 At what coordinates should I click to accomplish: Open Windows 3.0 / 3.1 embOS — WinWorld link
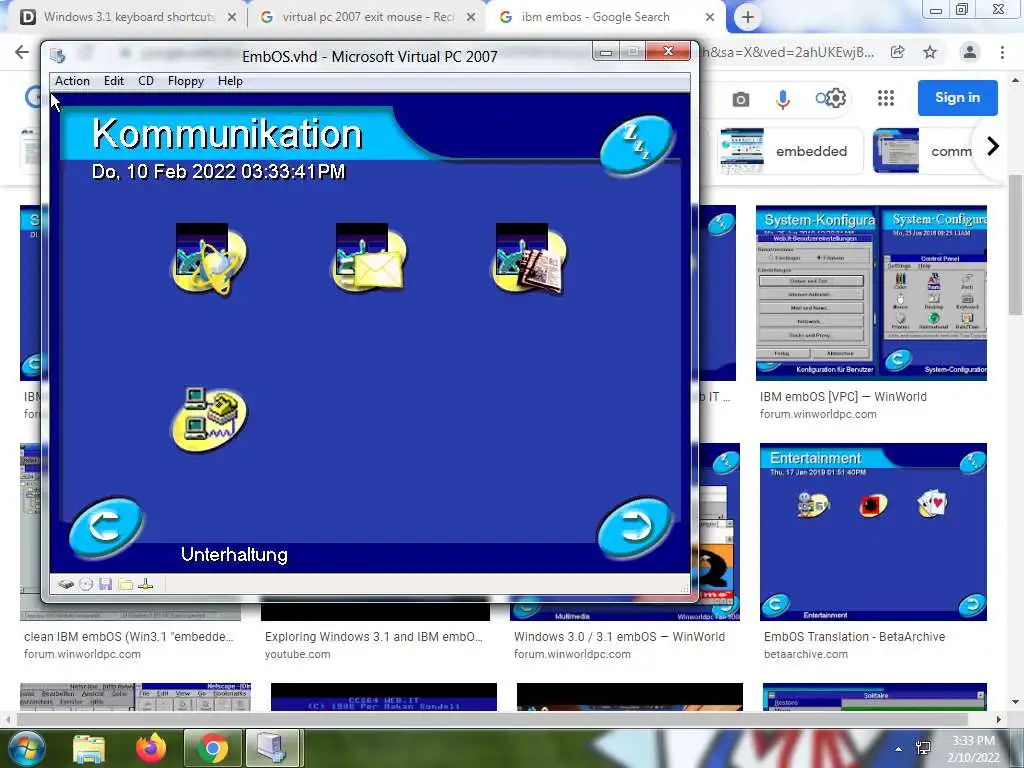[619, 637]
